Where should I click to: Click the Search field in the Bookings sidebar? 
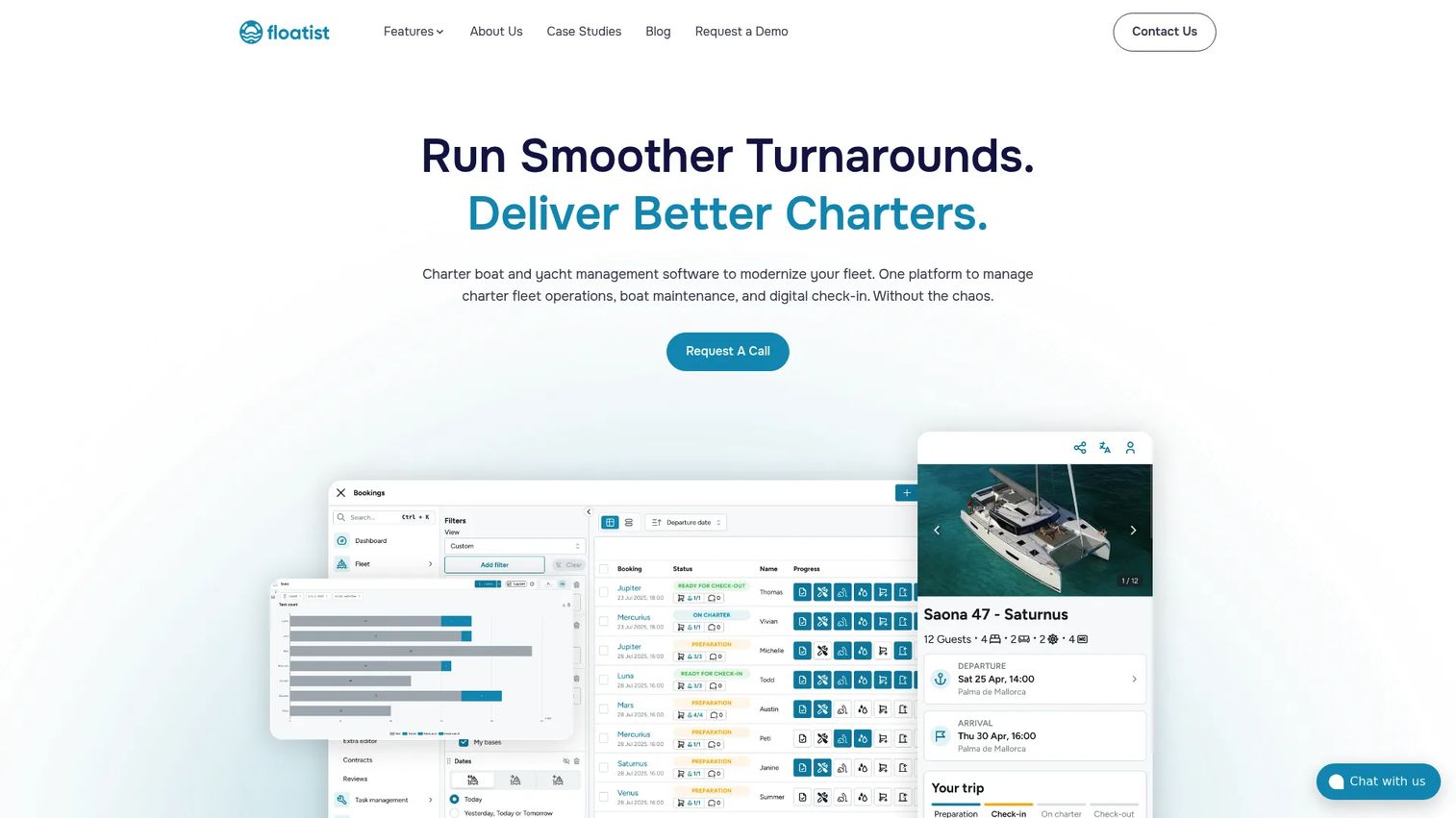click(385, 517)
